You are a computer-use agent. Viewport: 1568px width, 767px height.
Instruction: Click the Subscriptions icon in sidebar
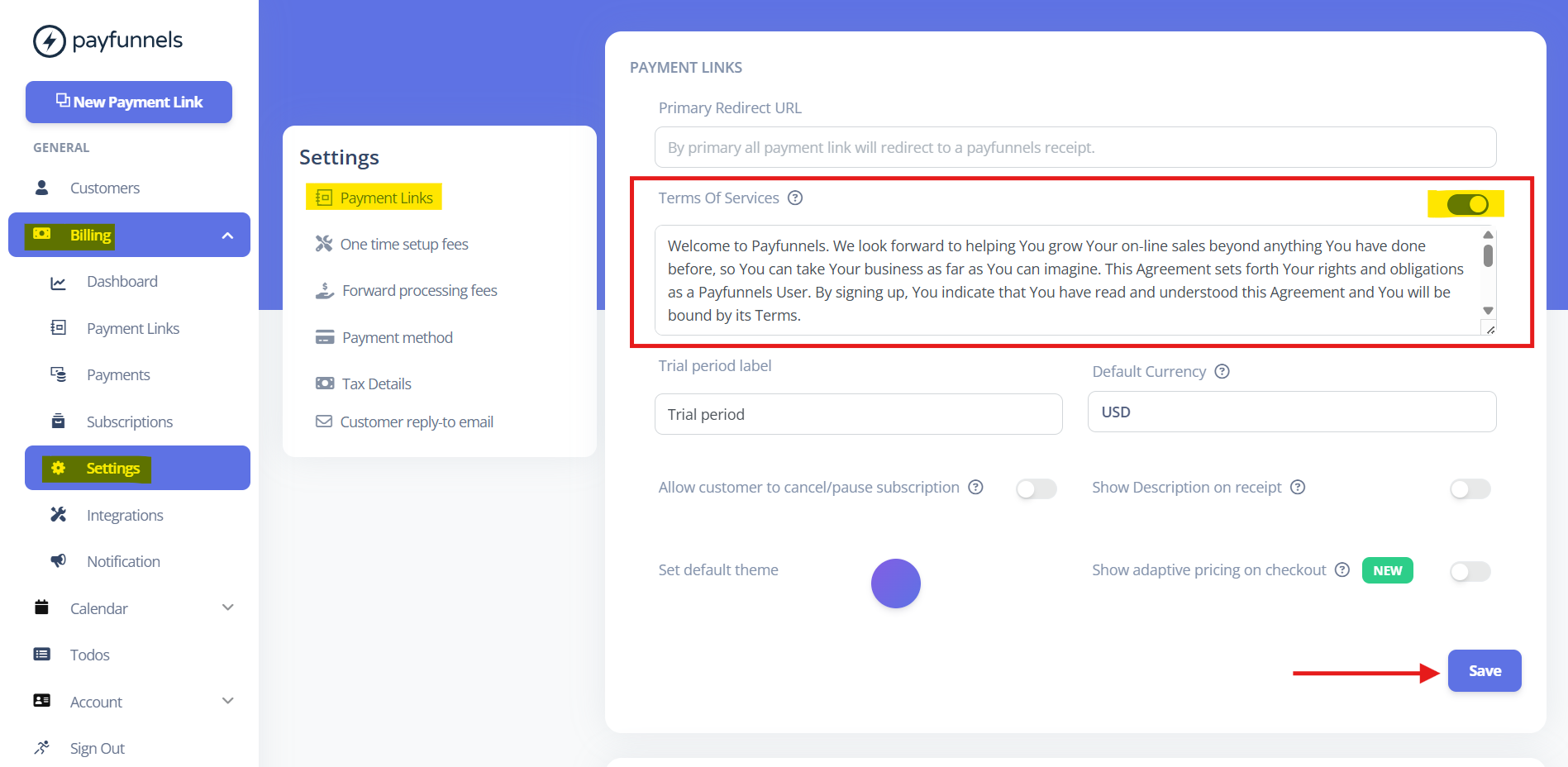58,421
